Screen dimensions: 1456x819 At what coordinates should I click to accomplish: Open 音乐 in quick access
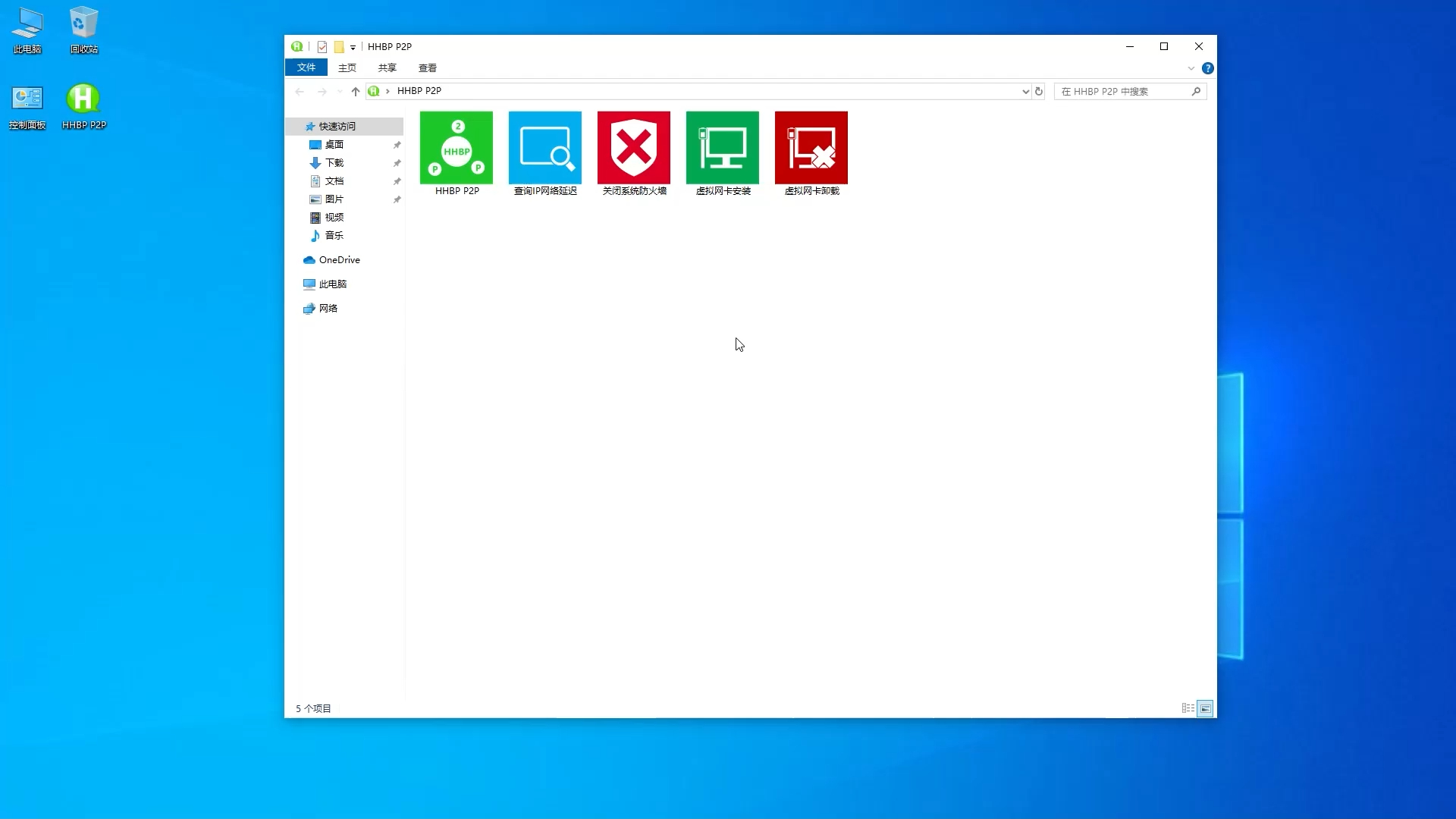click(x=334, y=236)
